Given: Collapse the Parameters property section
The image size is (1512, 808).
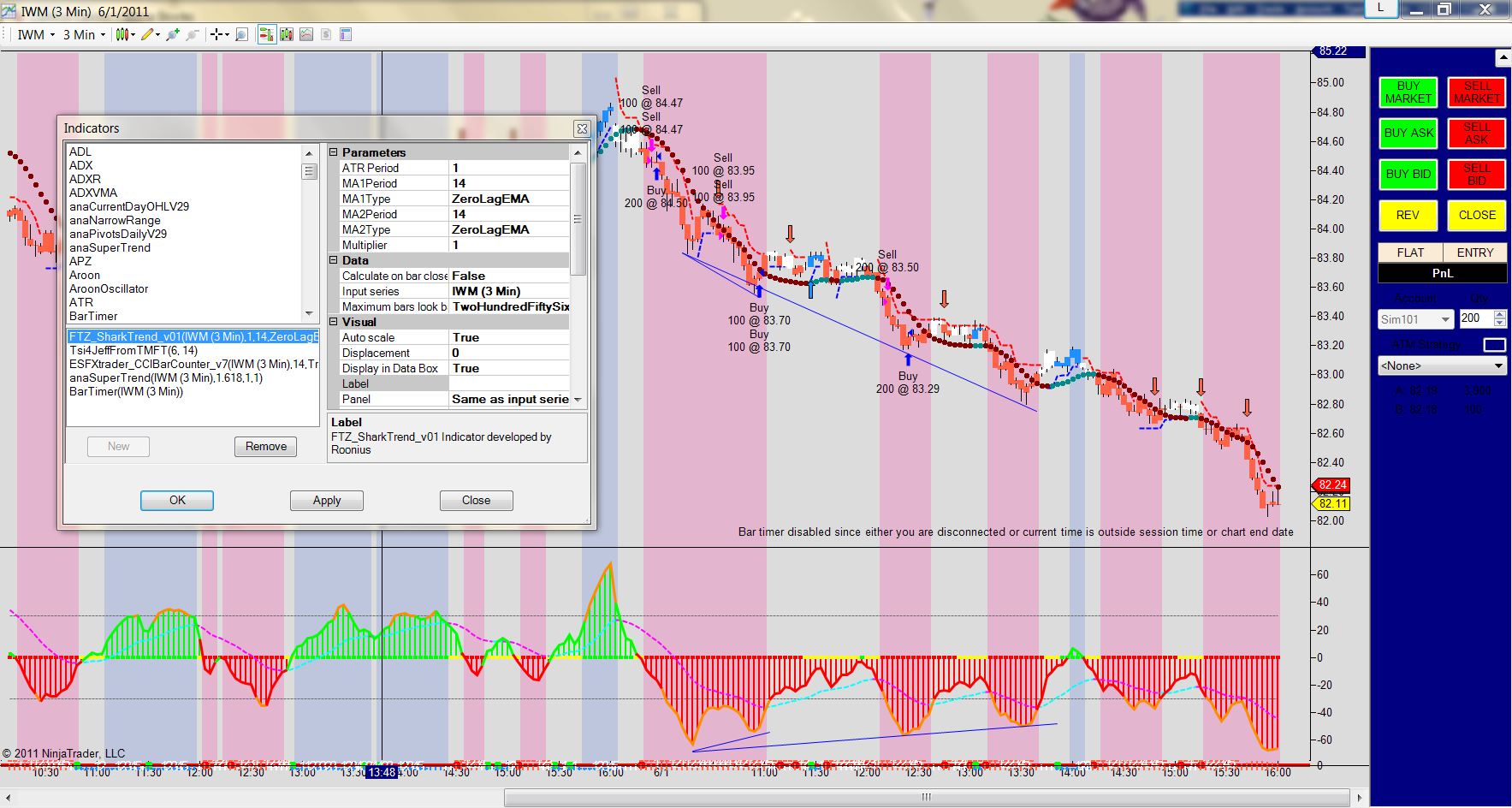Looking at the screenshot, I should pyautogui.click(x=334, y=152).
